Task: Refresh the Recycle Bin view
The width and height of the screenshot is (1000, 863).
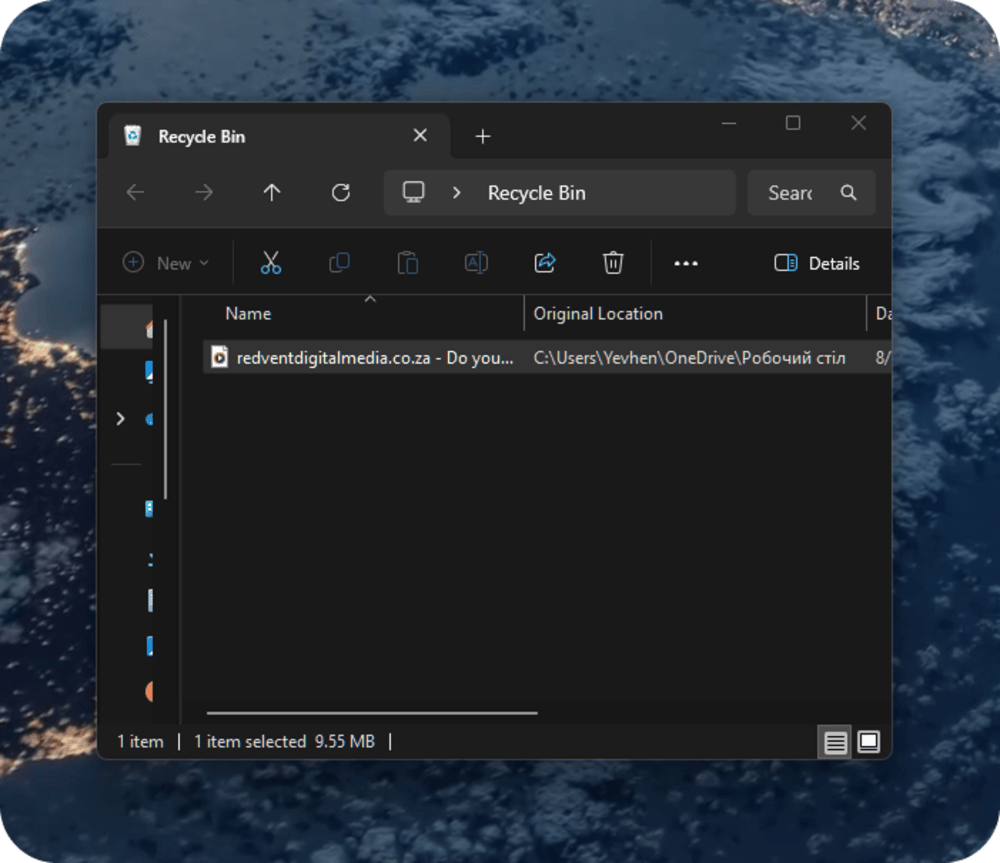Action: pos(341,193)
